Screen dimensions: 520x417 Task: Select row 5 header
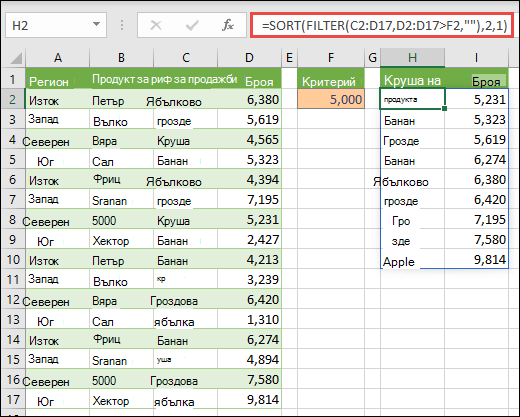click(x=13, y=159)
